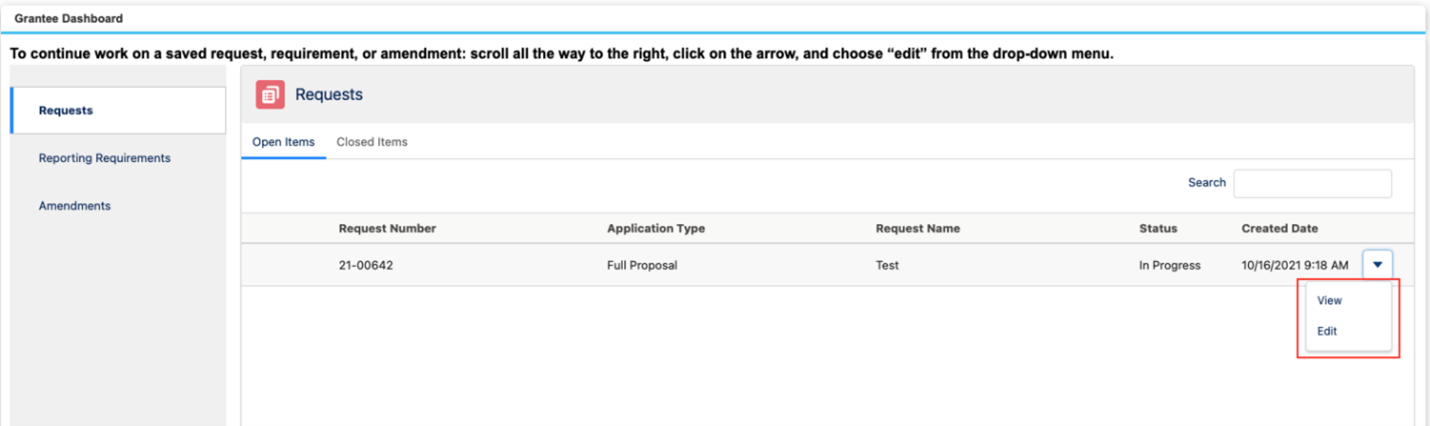Click the In Progress status cell
The image size is (1430, 426).
[1169, 266]
